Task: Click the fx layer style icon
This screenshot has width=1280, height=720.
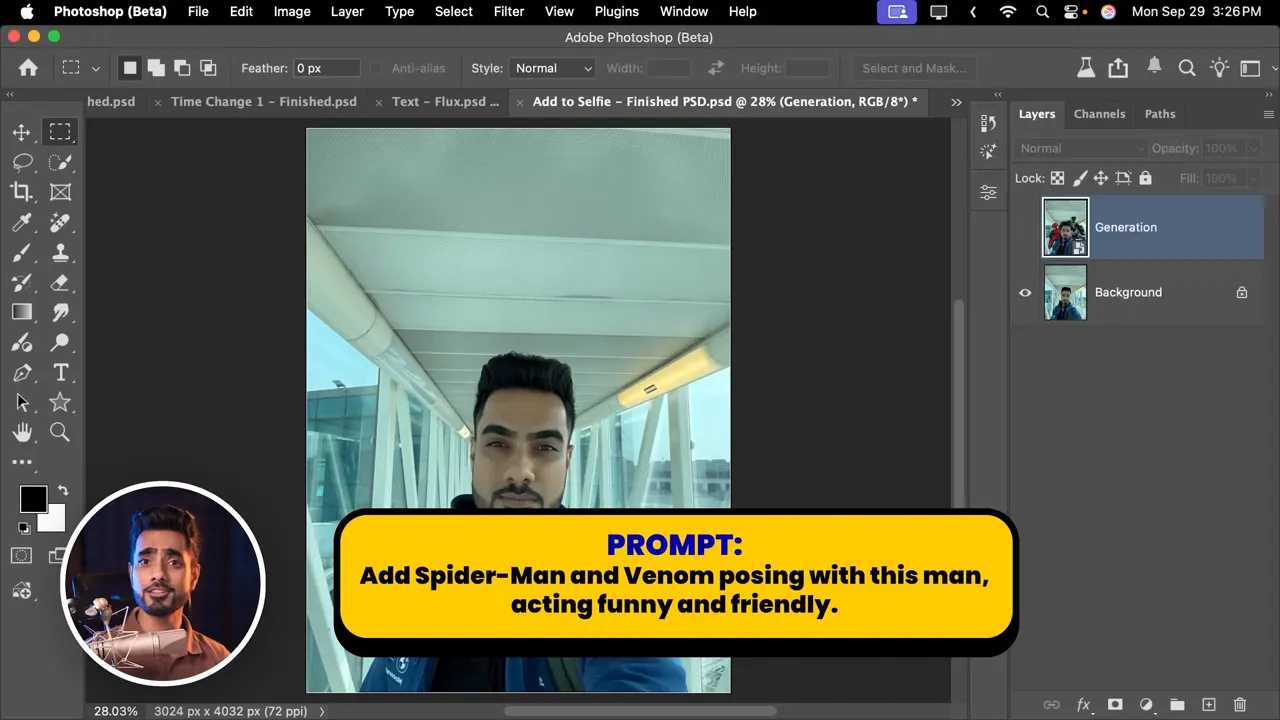Action: (x=1083, y=705)
